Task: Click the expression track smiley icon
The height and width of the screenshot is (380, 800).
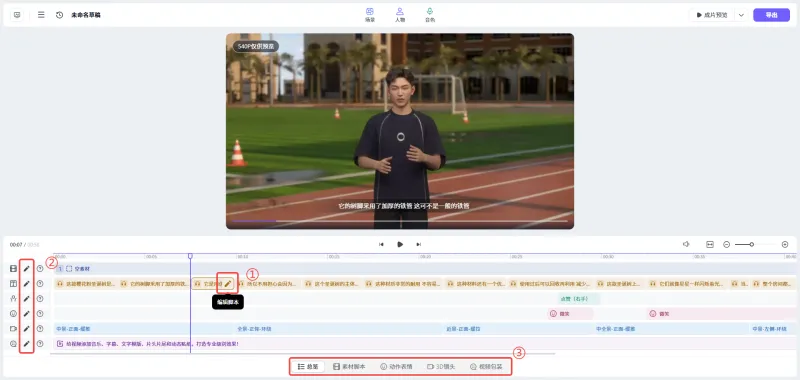Action: 13,314
